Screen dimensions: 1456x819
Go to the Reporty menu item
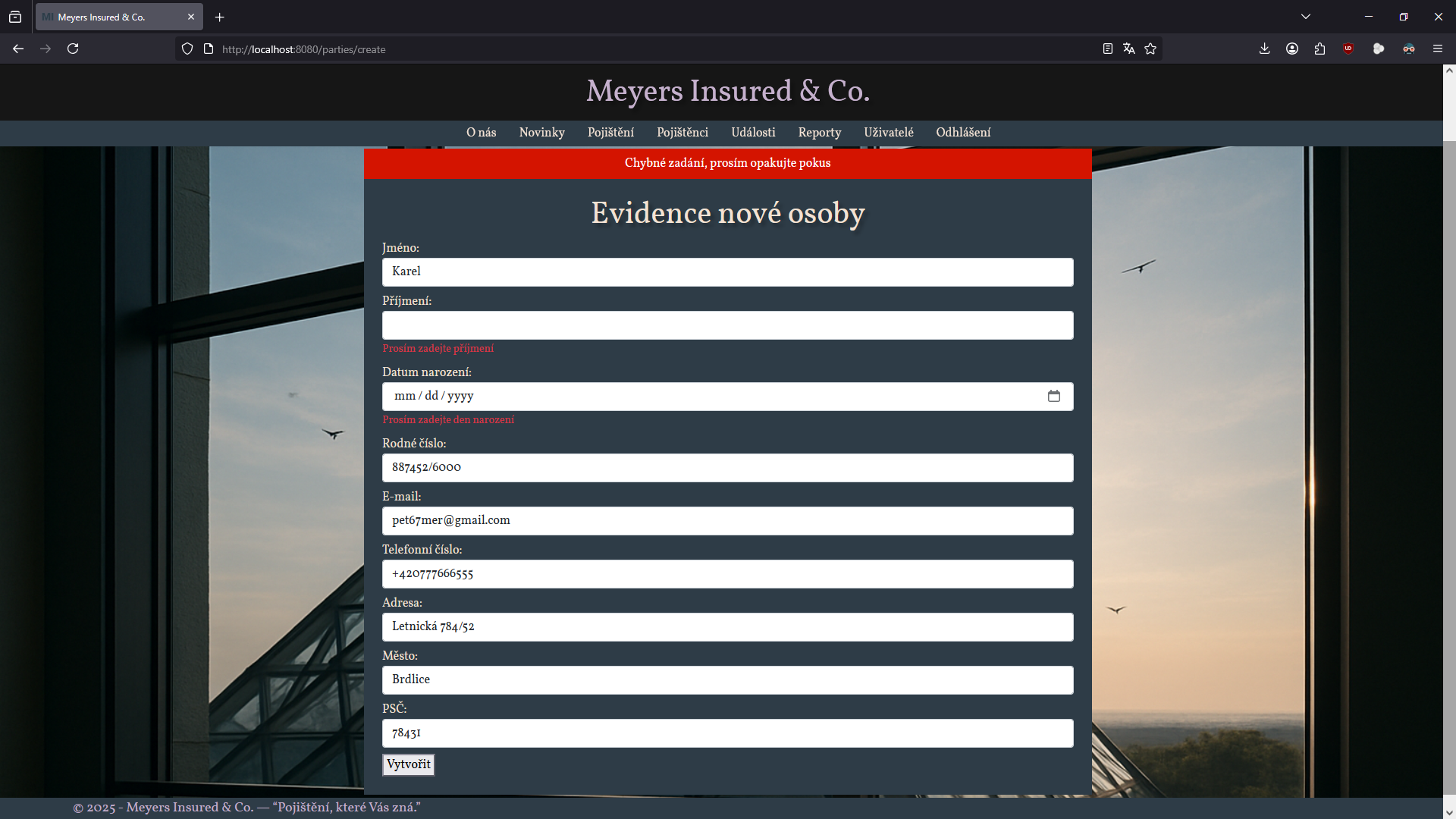tap(819, 133)
